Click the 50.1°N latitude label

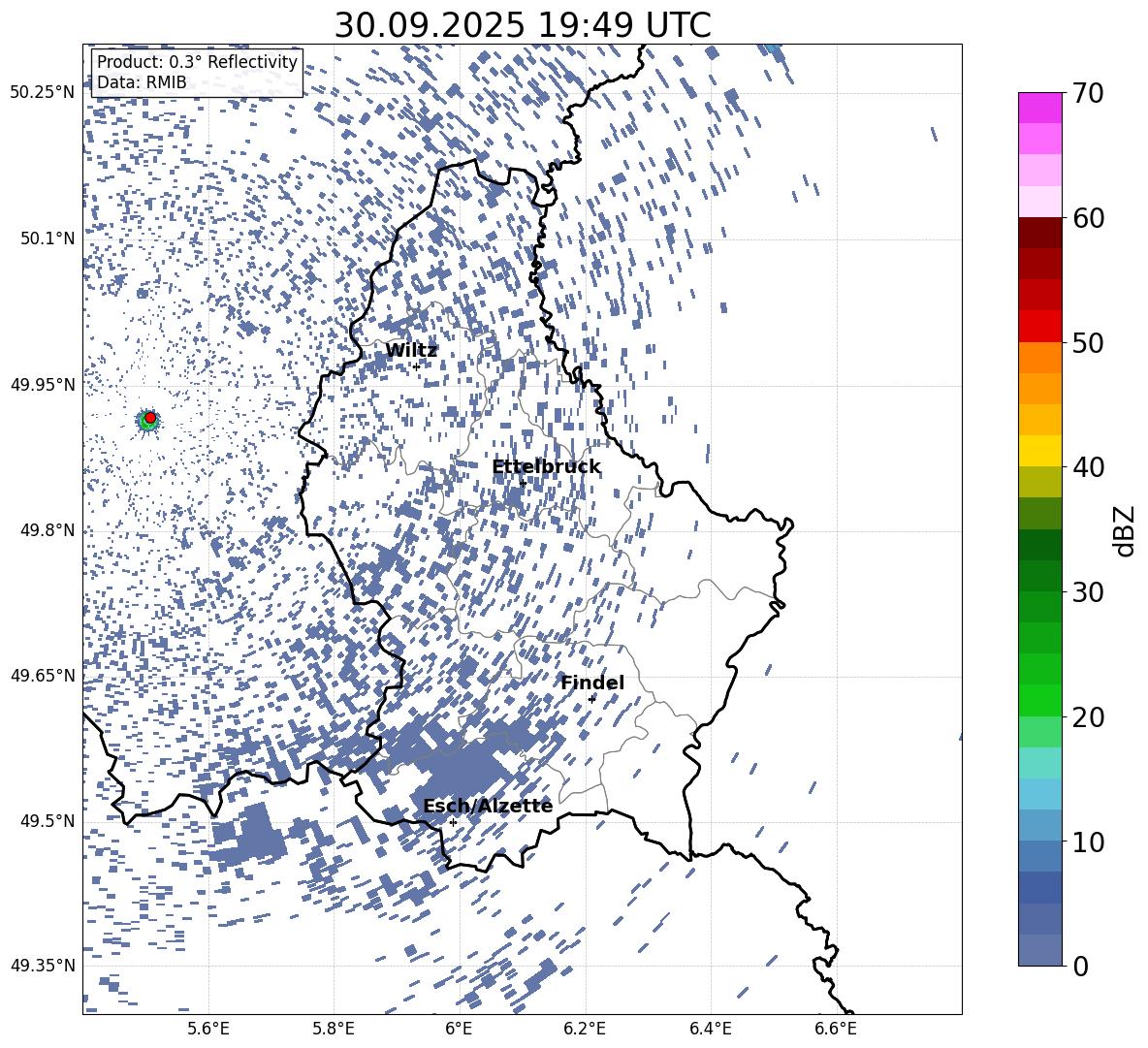pos(48,238)
